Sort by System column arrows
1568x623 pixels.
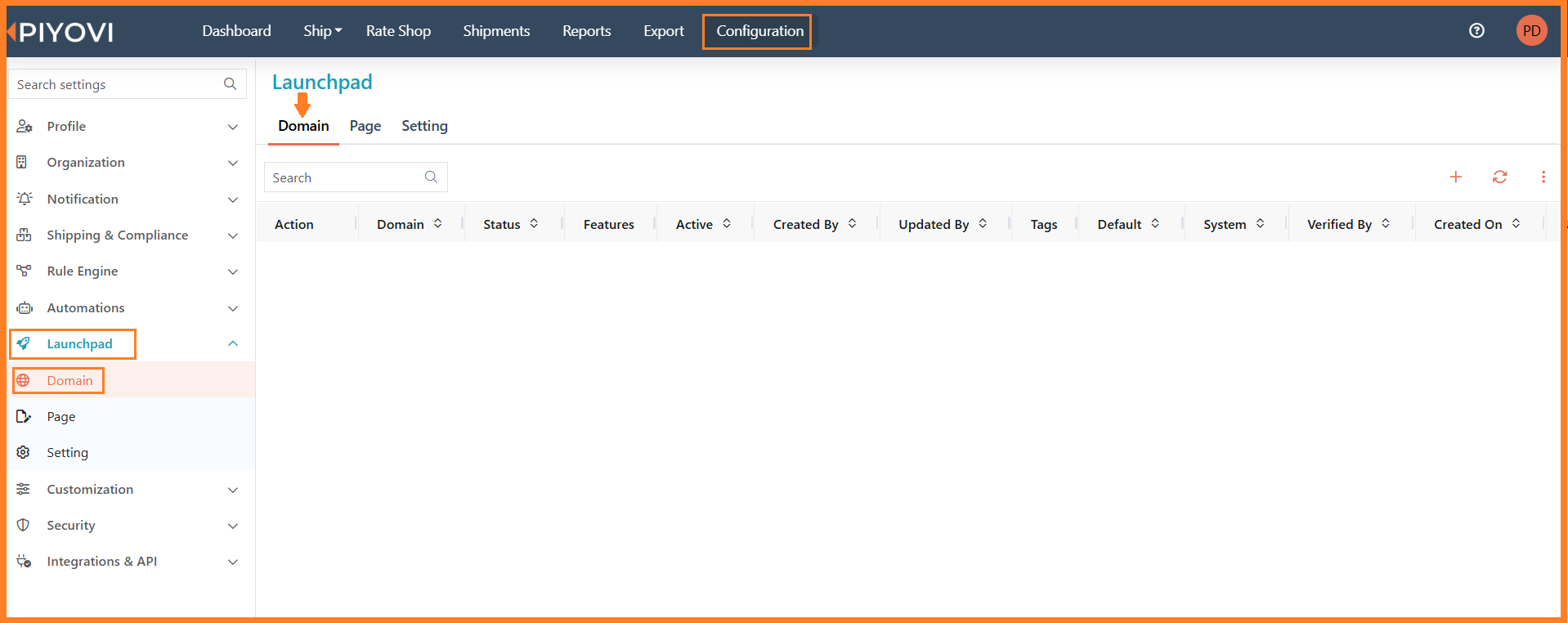click(x=1261, y=224)
